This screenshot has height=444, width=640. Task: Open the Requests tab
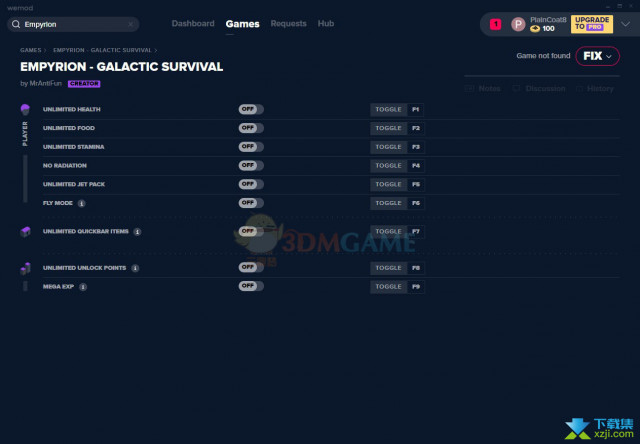click(x=288, y=24)
